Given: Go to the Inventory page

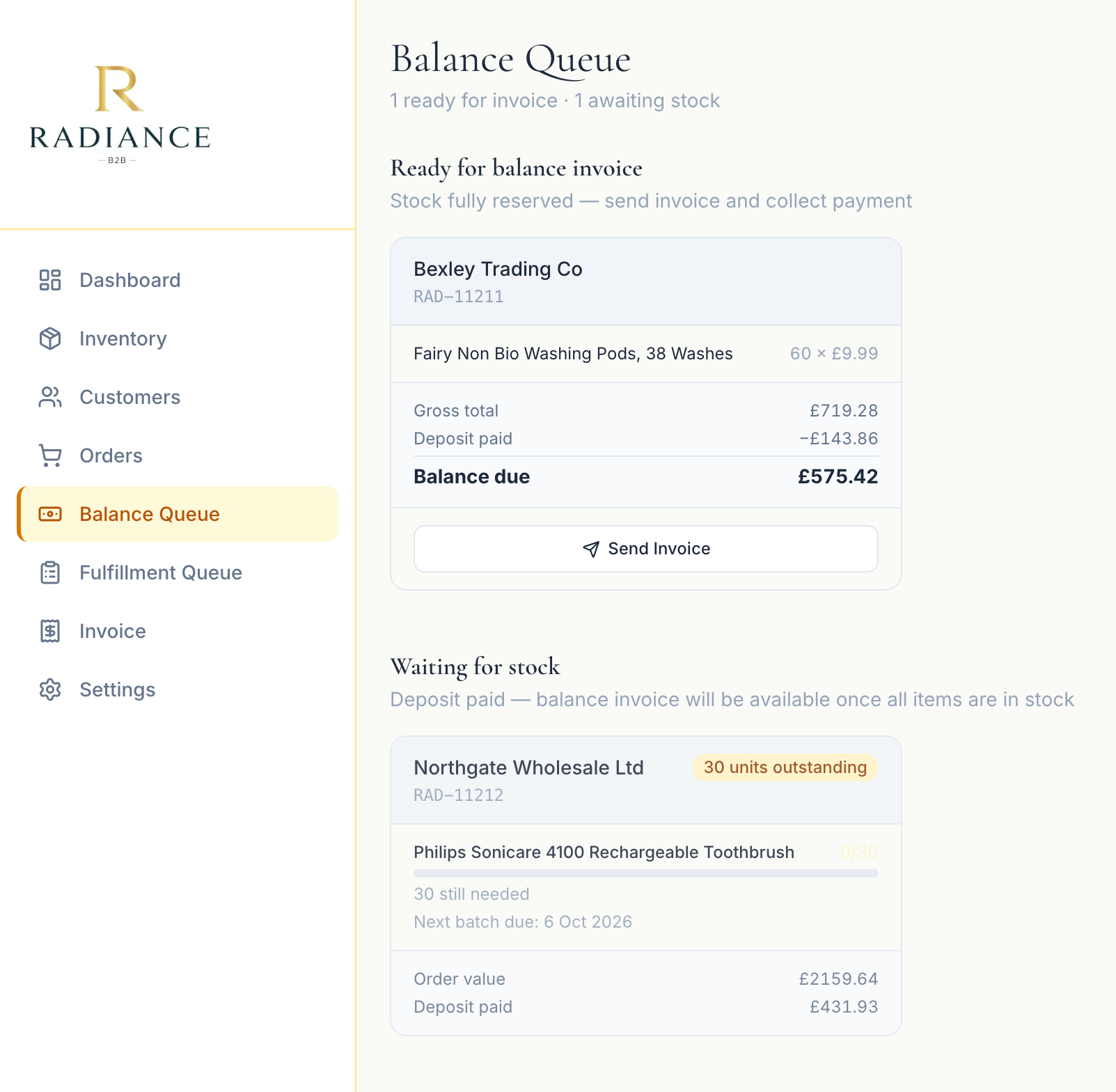Looking at the screenshot, I should tap(178, 338).
